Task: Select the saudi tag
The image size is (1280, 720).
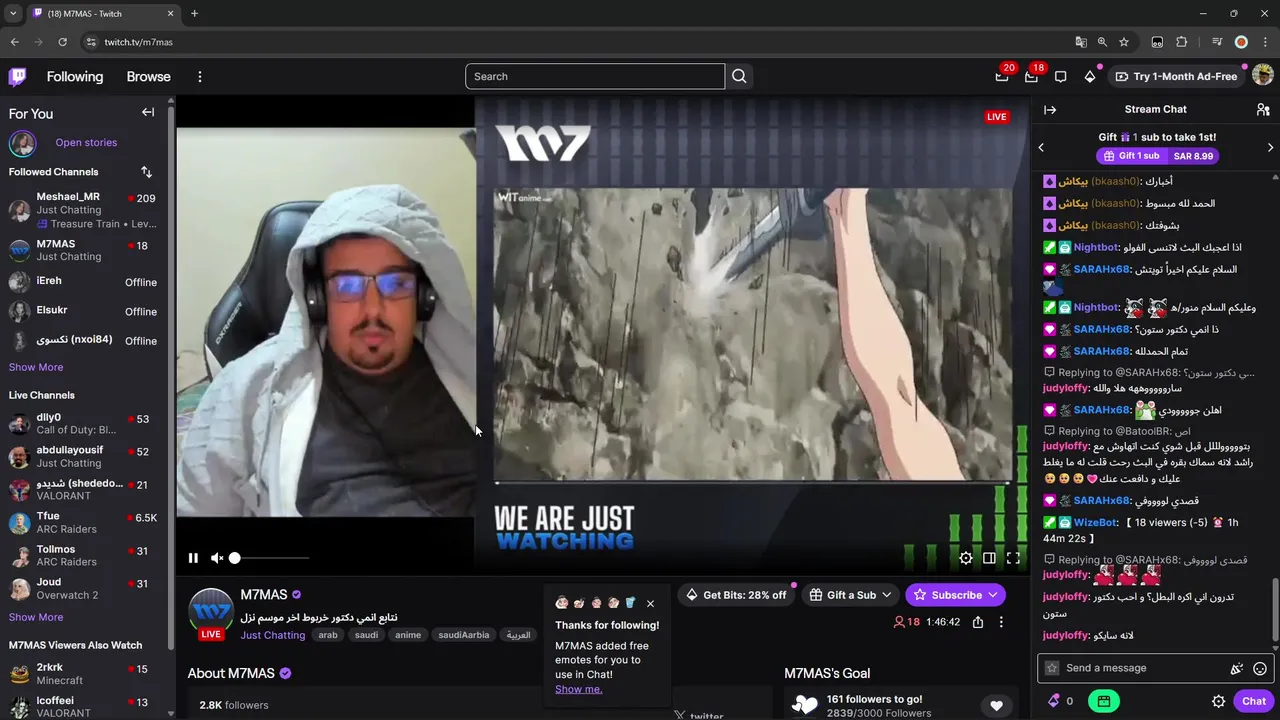Action: click(x=366, y=635)
